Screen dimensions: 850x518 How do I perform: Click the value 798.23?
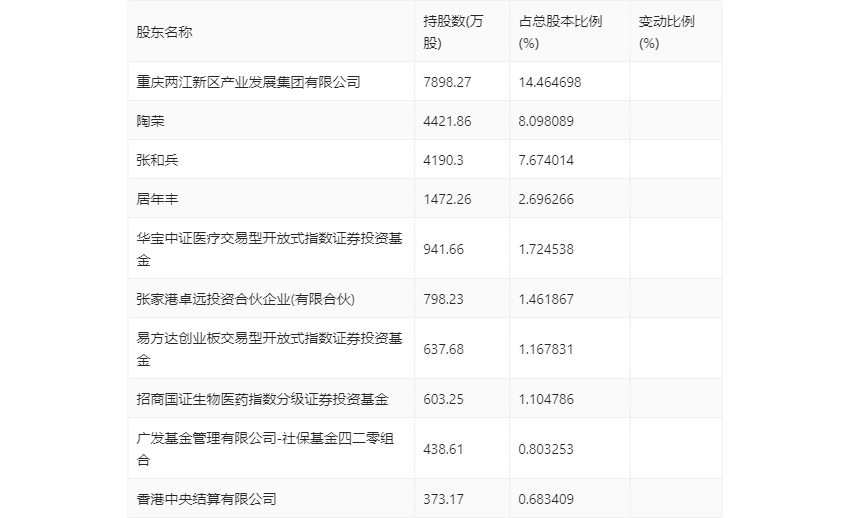443,299
